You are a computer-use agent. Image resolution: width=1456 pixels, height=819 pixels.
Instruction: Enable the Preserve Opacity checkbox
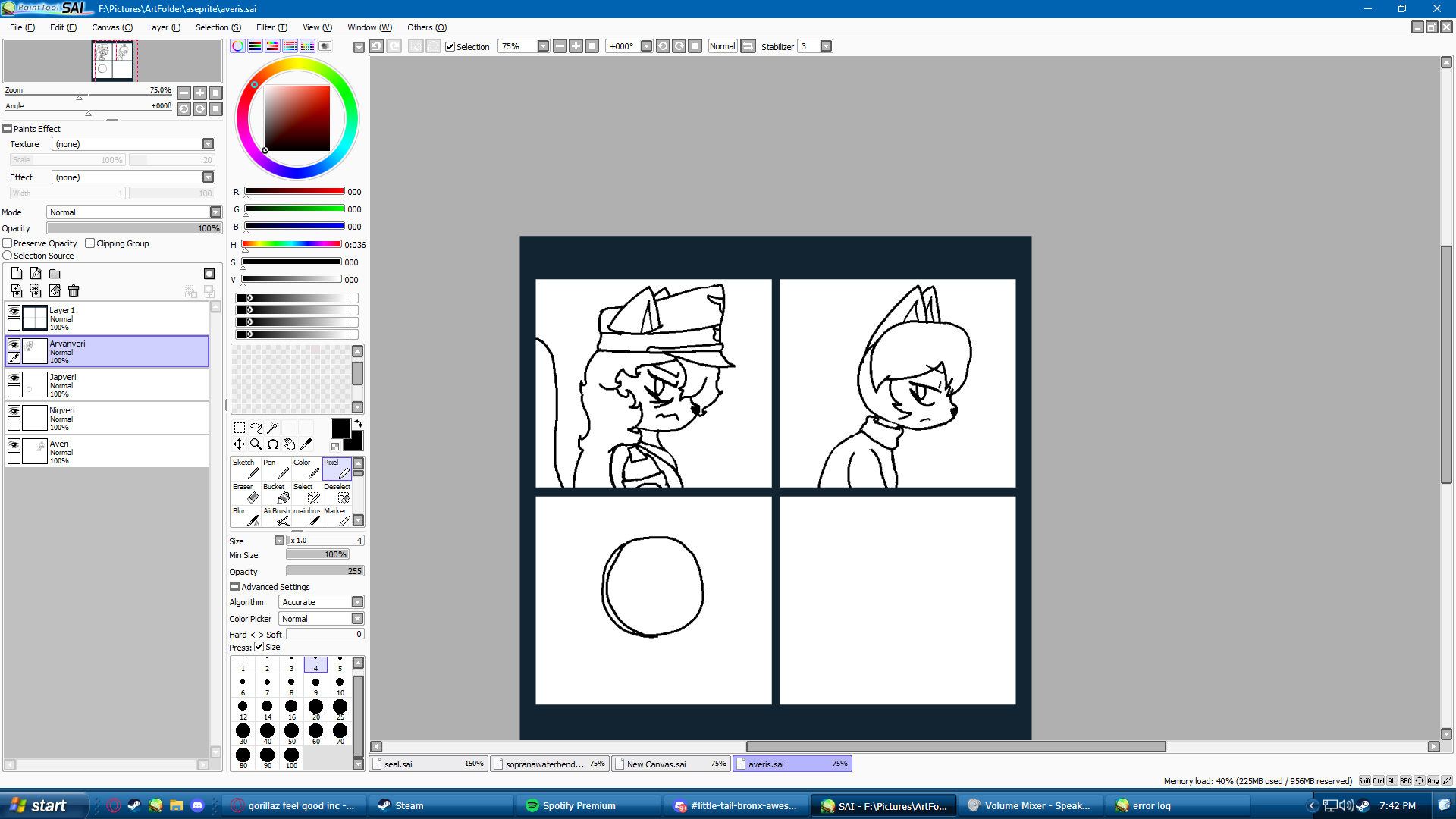[x=8, y=243]
